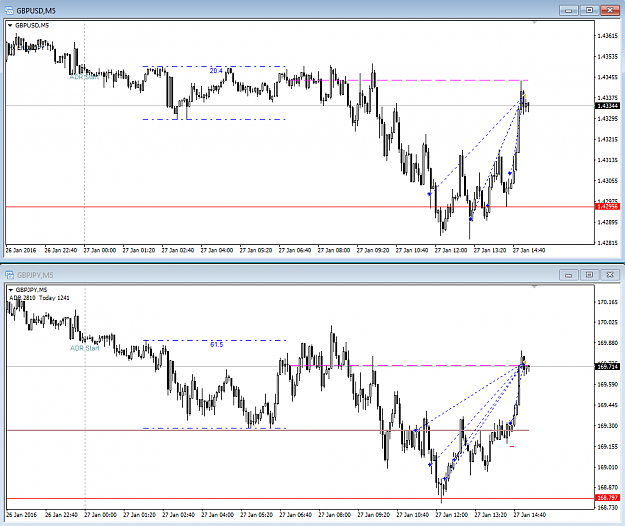The height and width of the screenshot is (526, 625).
Task: Click the 169.590 price axis label
Action: pyautogui.click(x=607, y=384)
